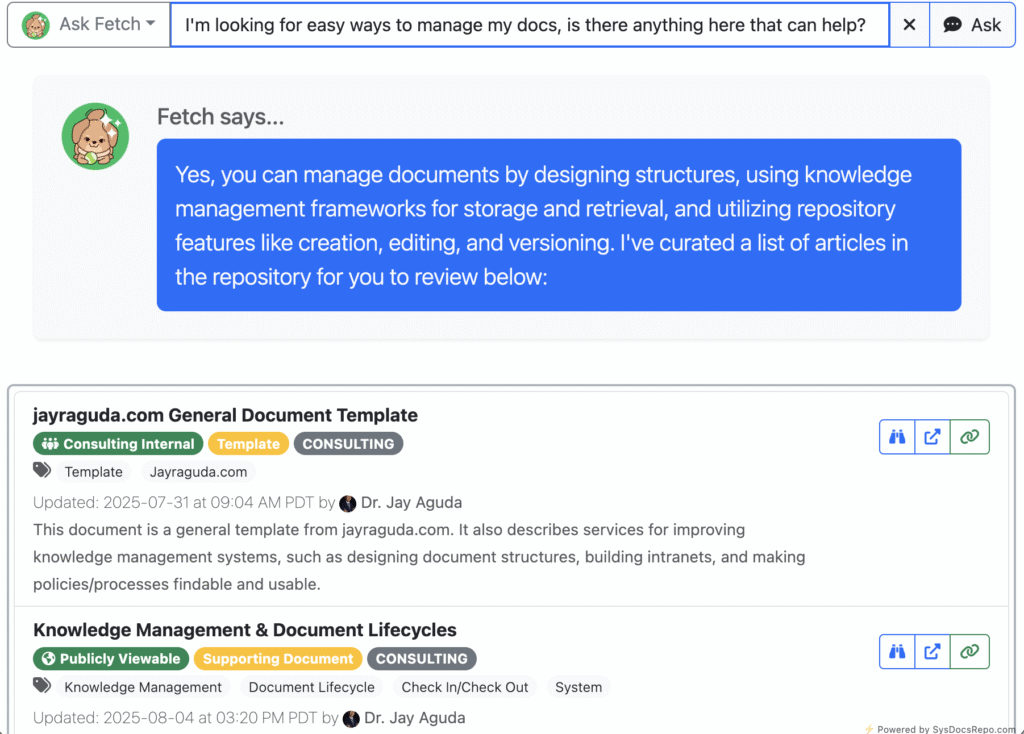Clear the query with the X button
1024x734 pixels.
pyautogui.click(x=909, y=25)
